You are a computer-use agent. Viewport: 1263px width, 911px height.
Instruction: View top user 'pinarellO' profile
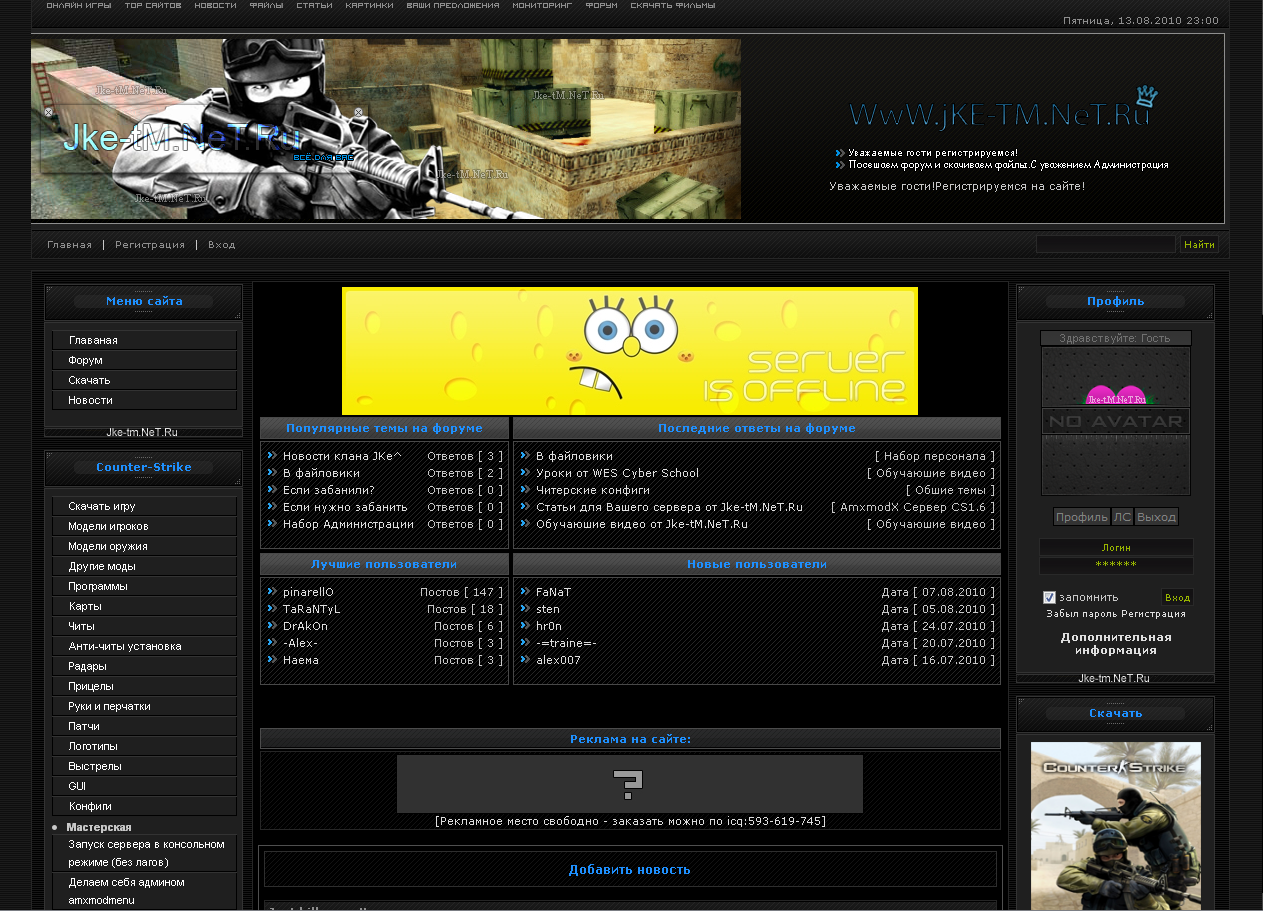point(308,592)
